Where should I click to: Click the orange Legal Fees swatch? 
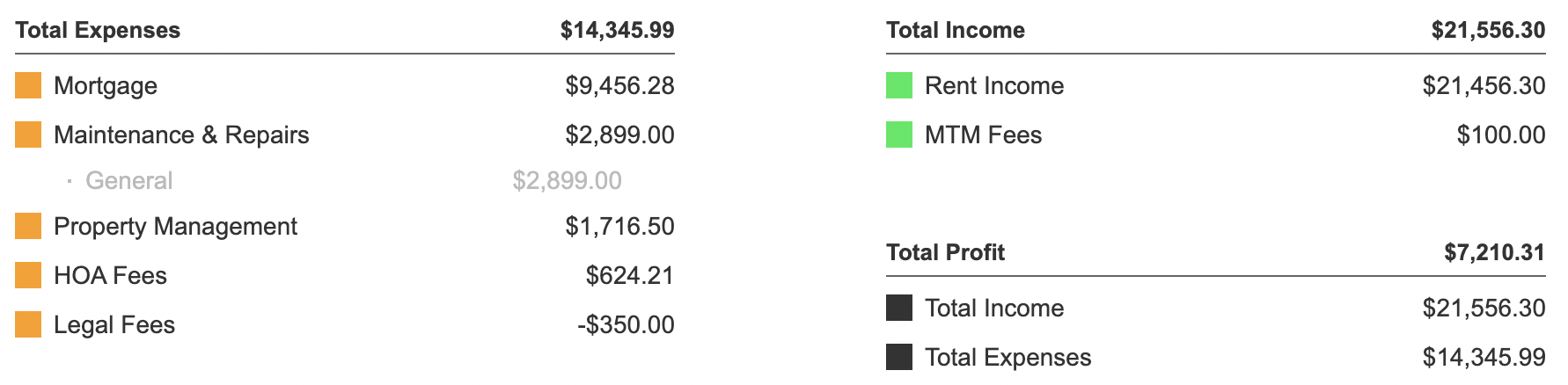point(28,324)
